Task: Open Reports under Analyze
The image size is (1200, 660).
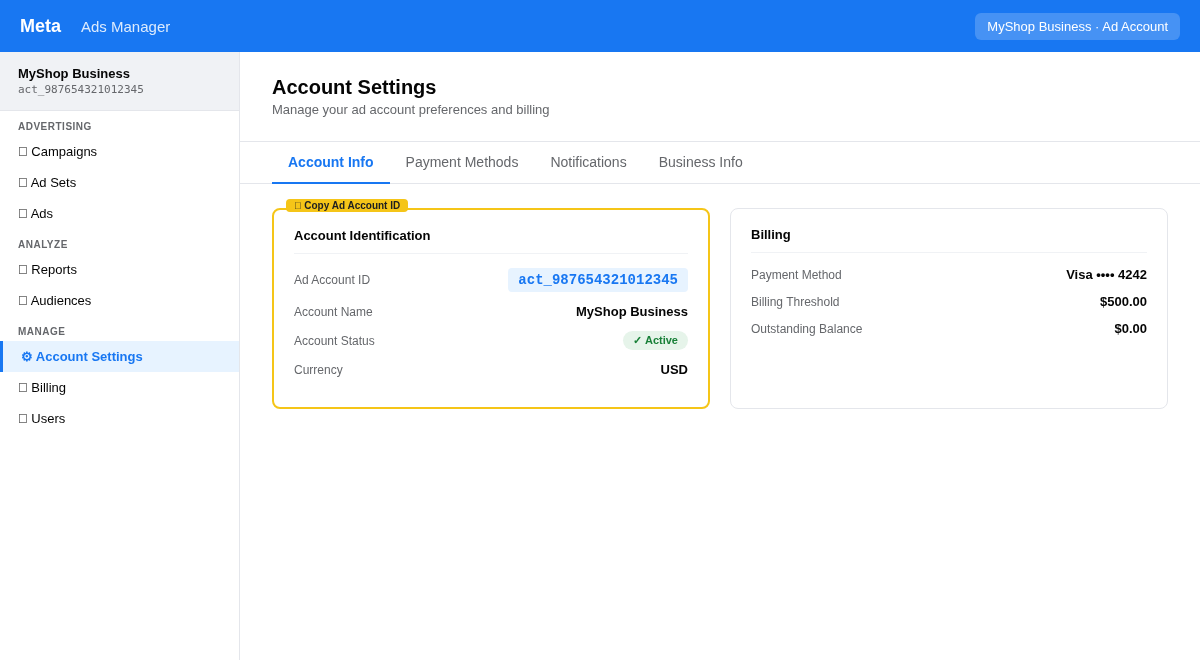Action: tap(119, 269)
